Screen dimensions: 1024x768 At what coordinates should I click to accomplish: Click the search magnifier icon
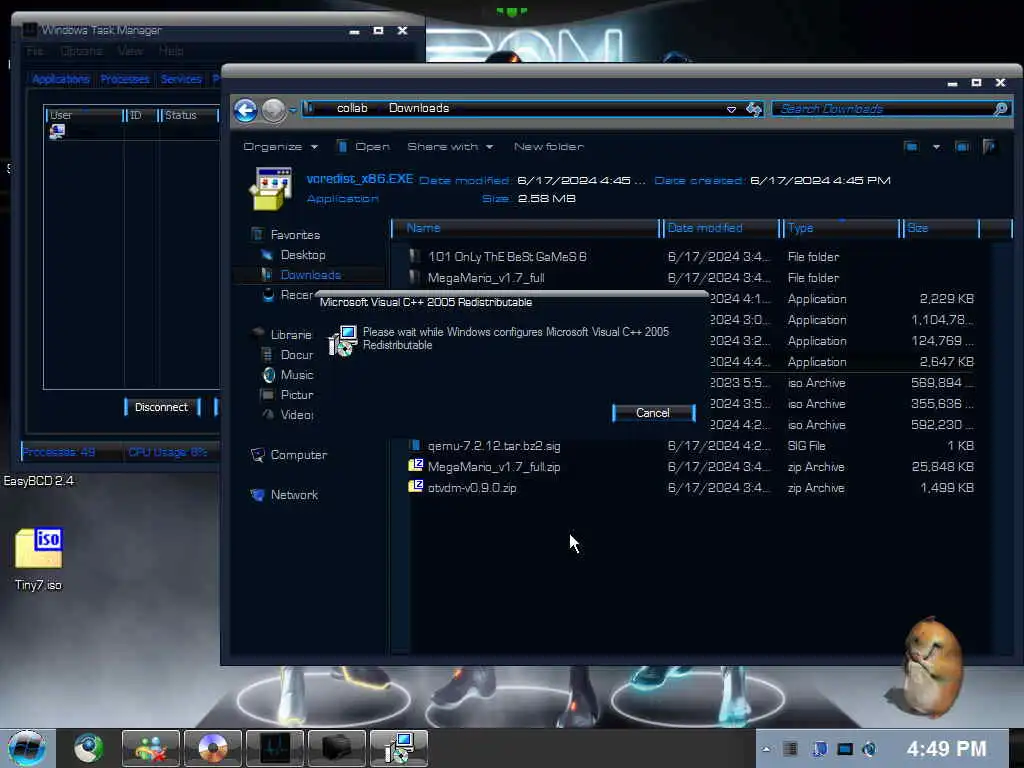1000,109
